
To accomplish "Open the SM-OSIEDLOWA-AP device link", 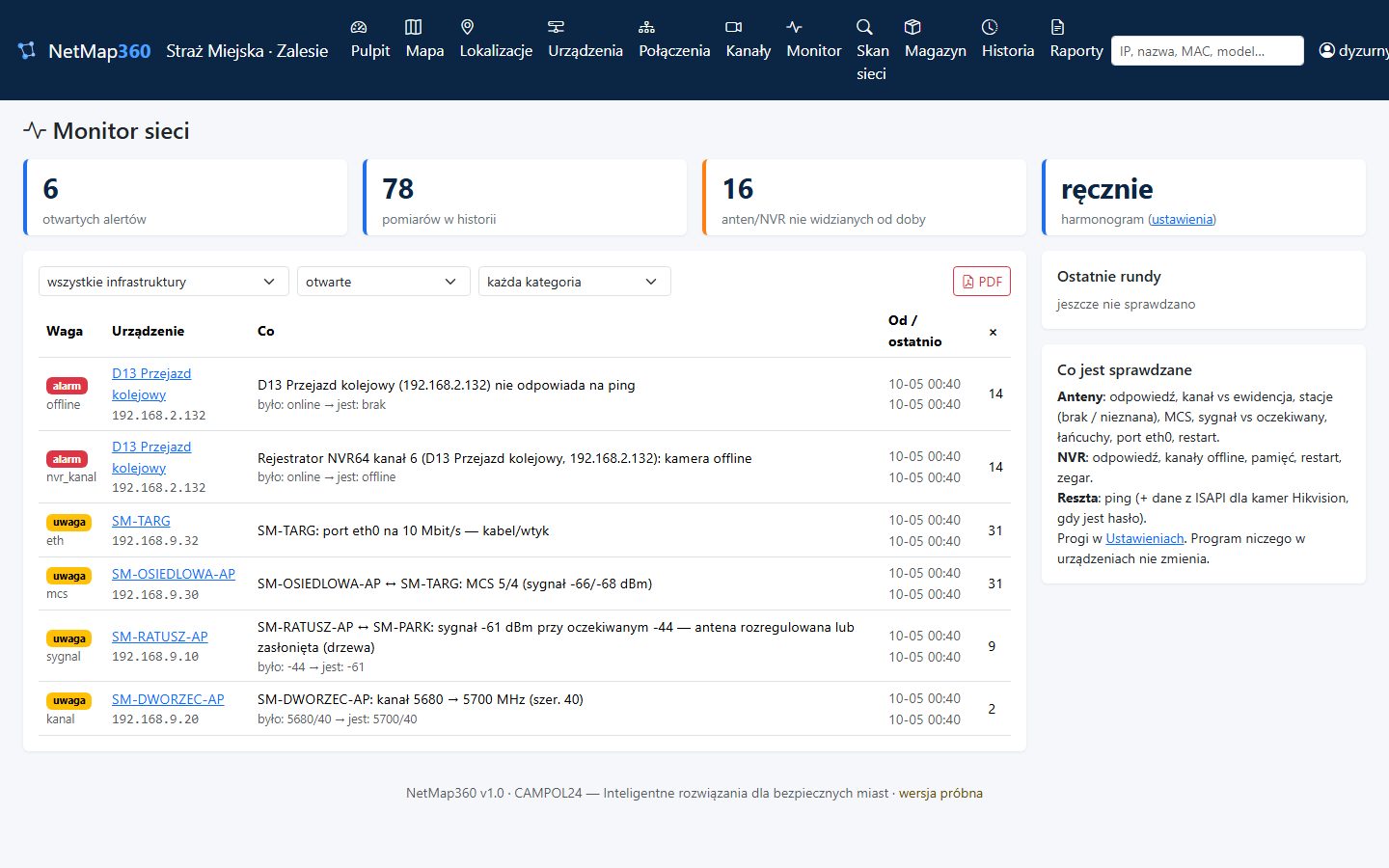I will [x=174, y=574].
